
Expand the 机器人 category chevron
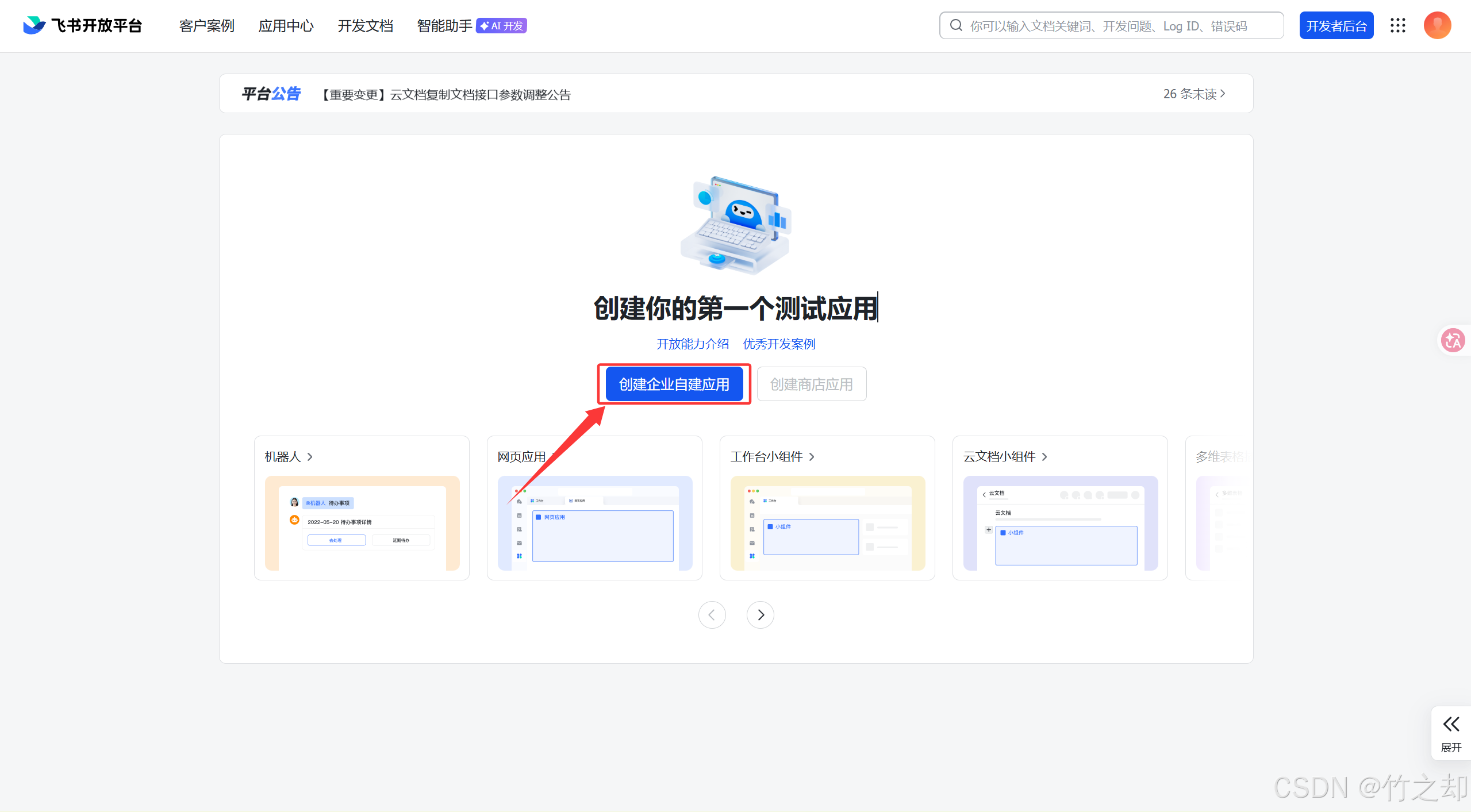[x=310, y=457]
